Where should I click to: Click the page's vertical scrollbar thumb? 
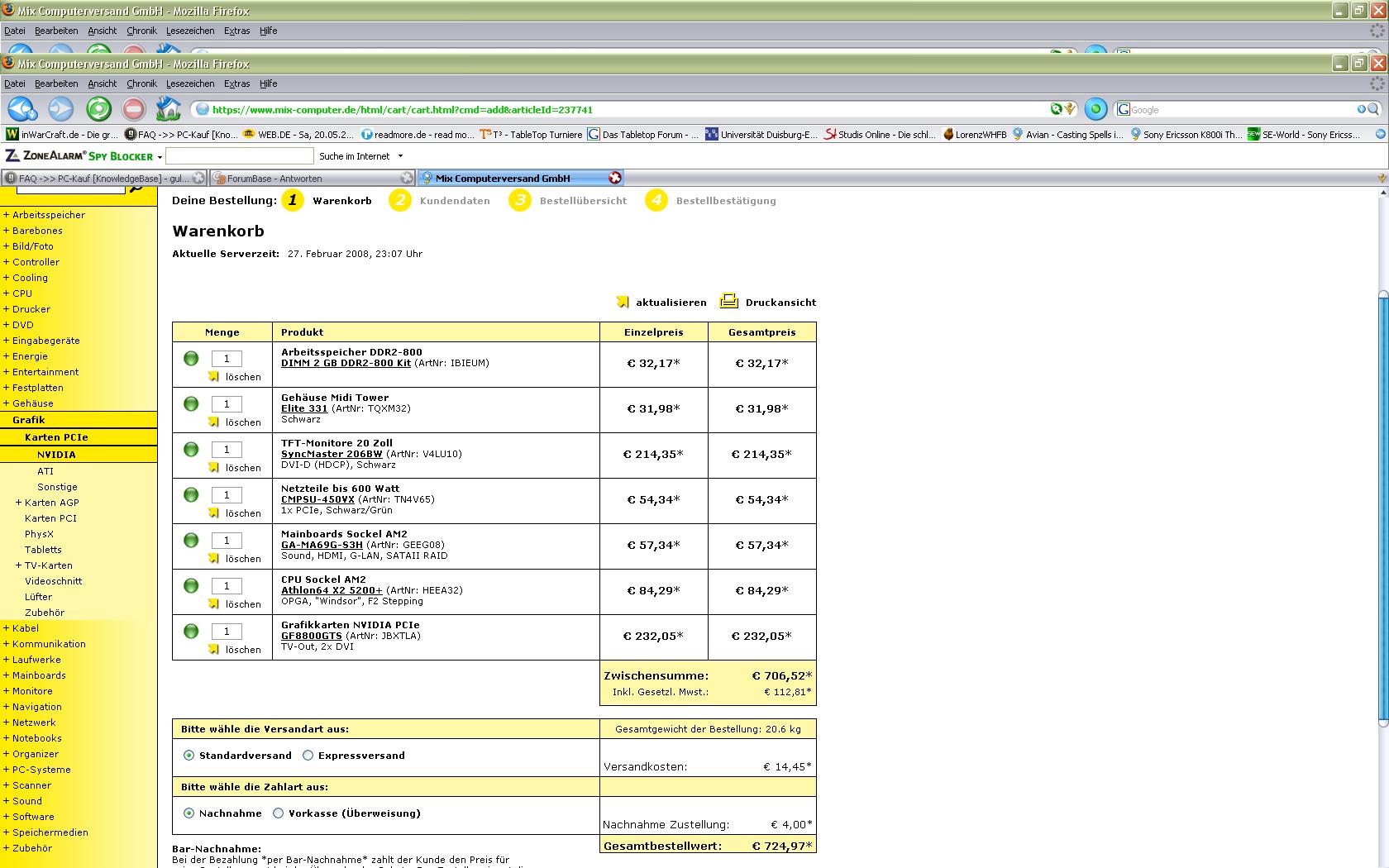tap(1382, 508)
